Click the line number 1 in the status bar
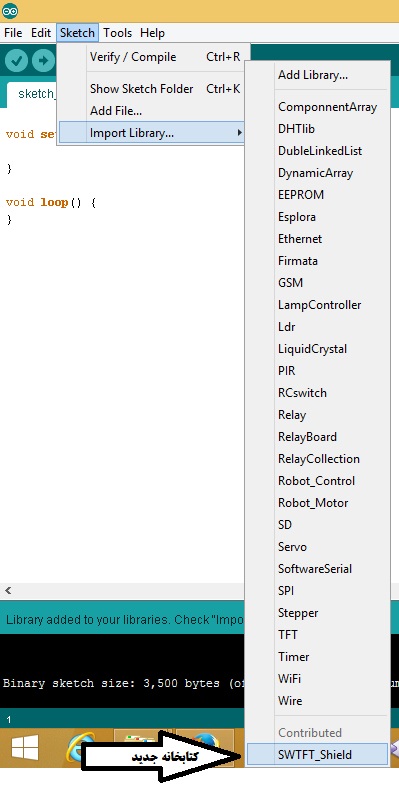The height and width of the screenshot is (785, 399). tap(9, 720)
